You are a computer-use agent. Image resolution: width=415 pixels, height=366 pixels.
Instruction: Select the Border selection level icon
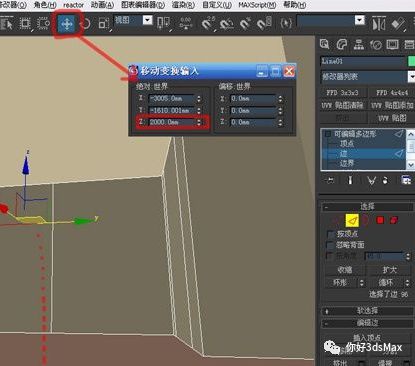coord(365,220)
